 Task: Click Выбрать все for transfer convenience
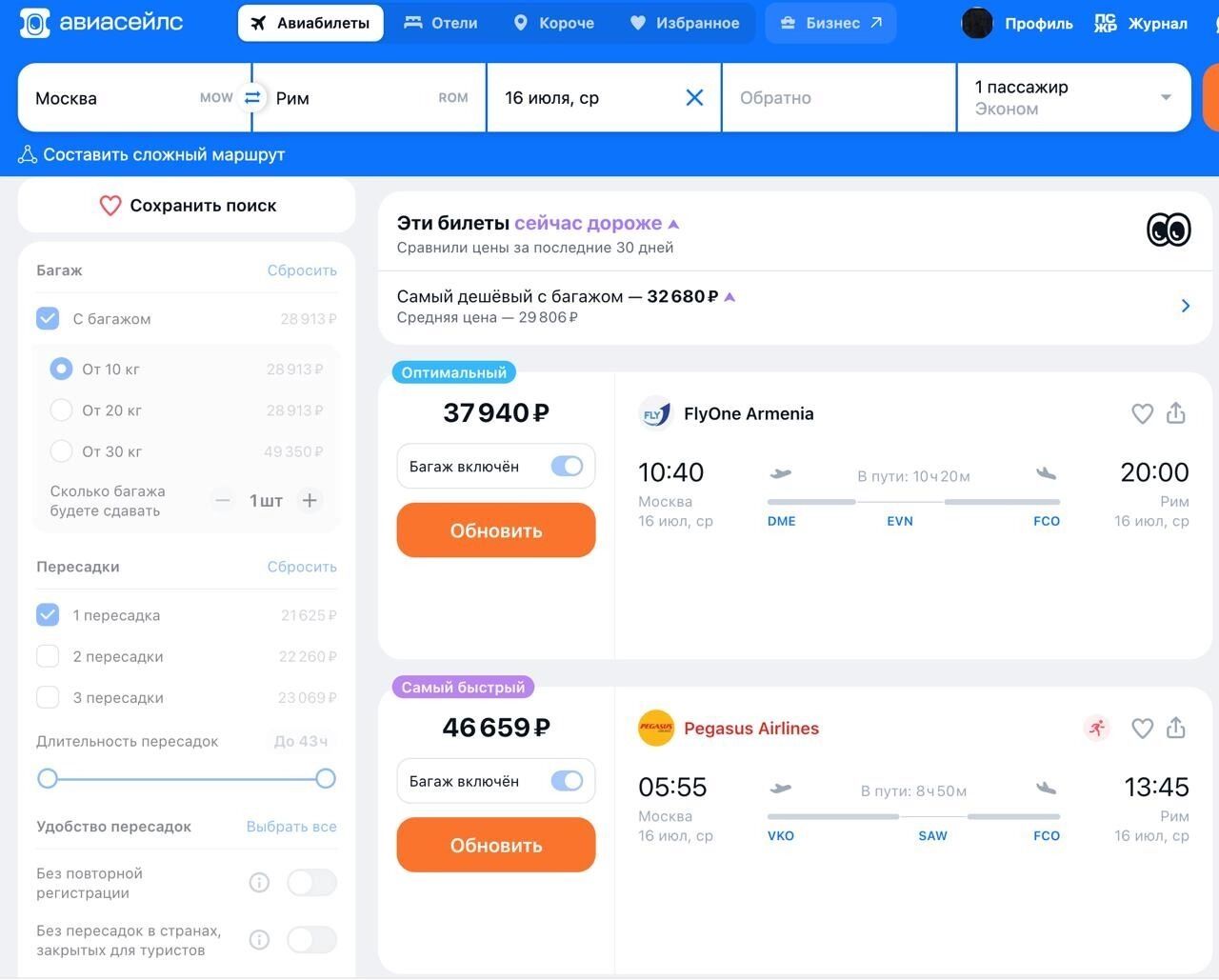click(291, 827)
